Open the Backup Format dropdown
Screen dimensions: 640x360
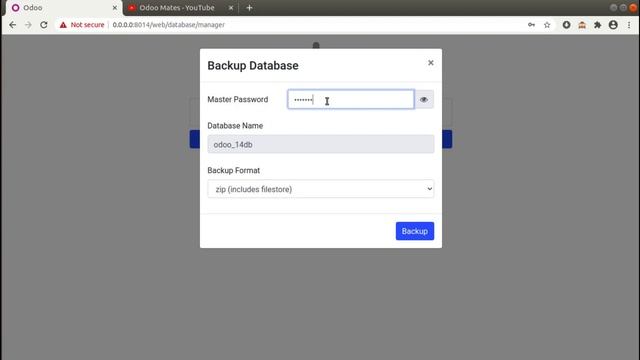(x=321, y=189)
